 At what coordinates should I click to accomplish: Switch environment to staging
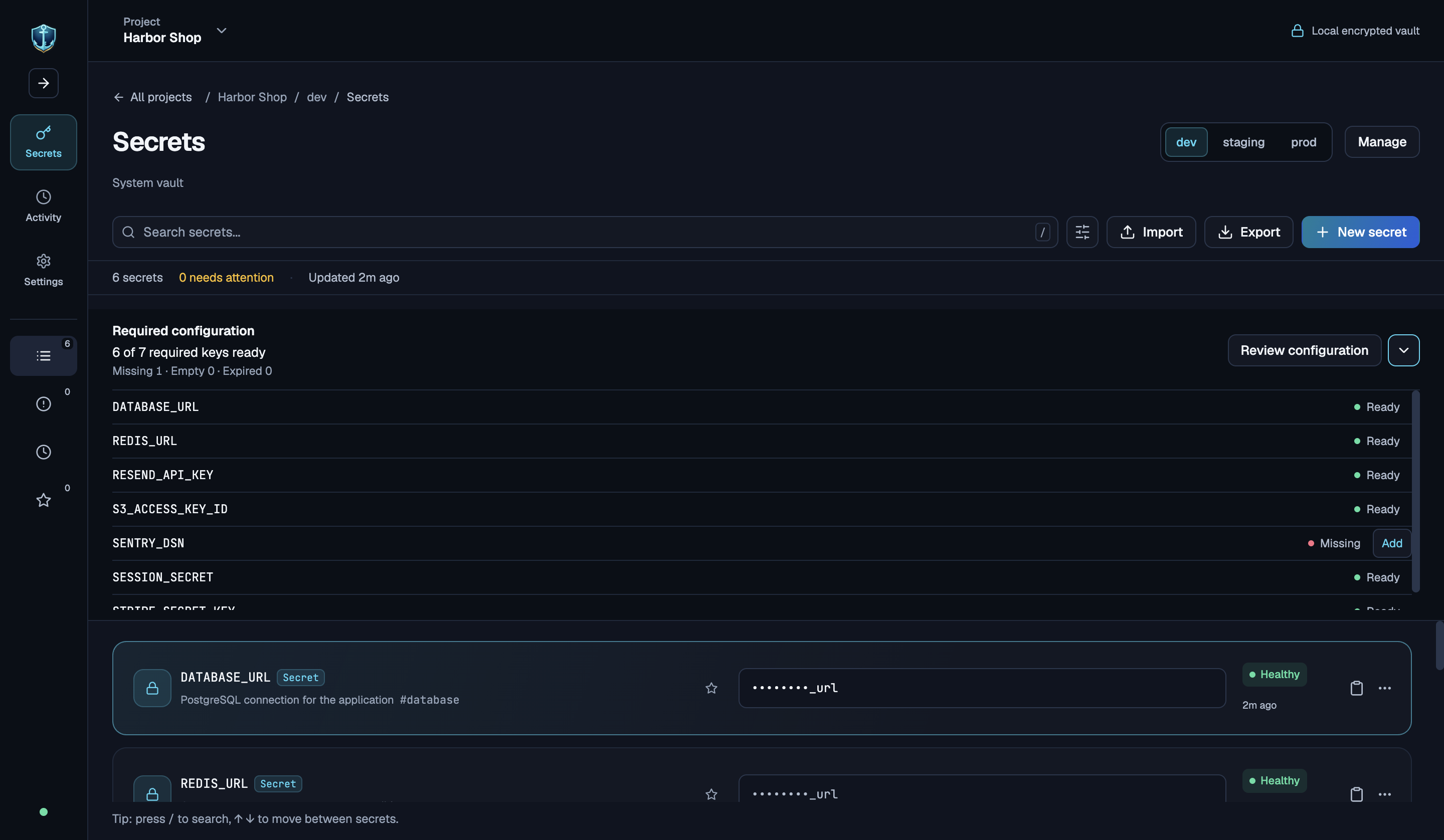pyautogui.click(x=1243, y=142)
